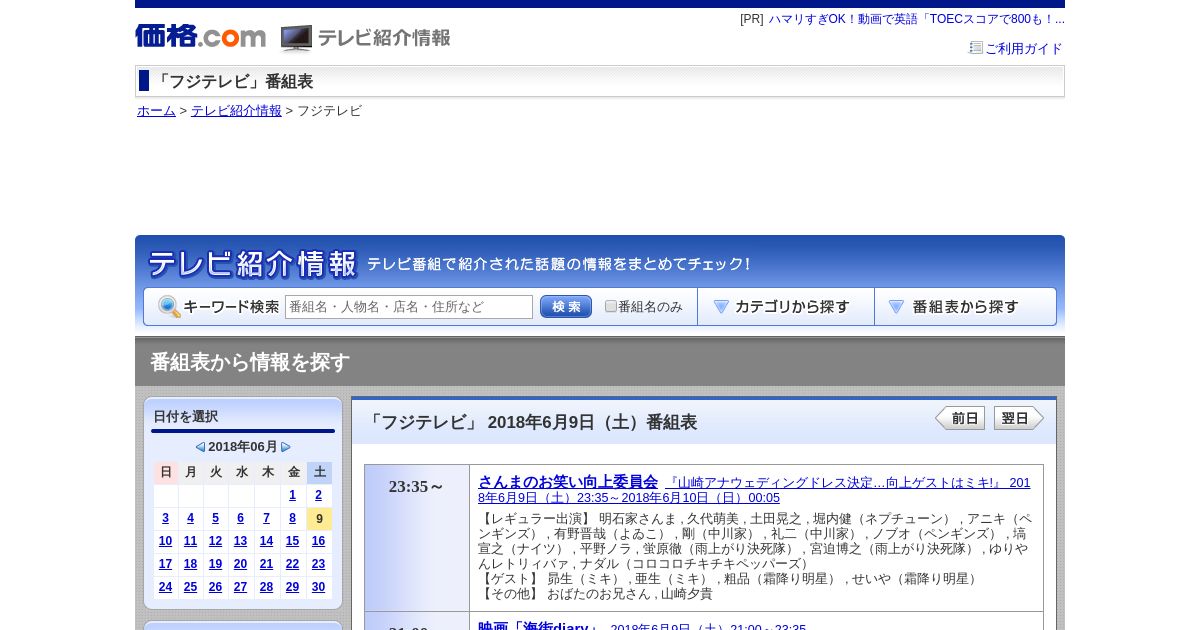1200x630 pixels.
Task: Select June 14 in calendar
Action: coord(266,541)
